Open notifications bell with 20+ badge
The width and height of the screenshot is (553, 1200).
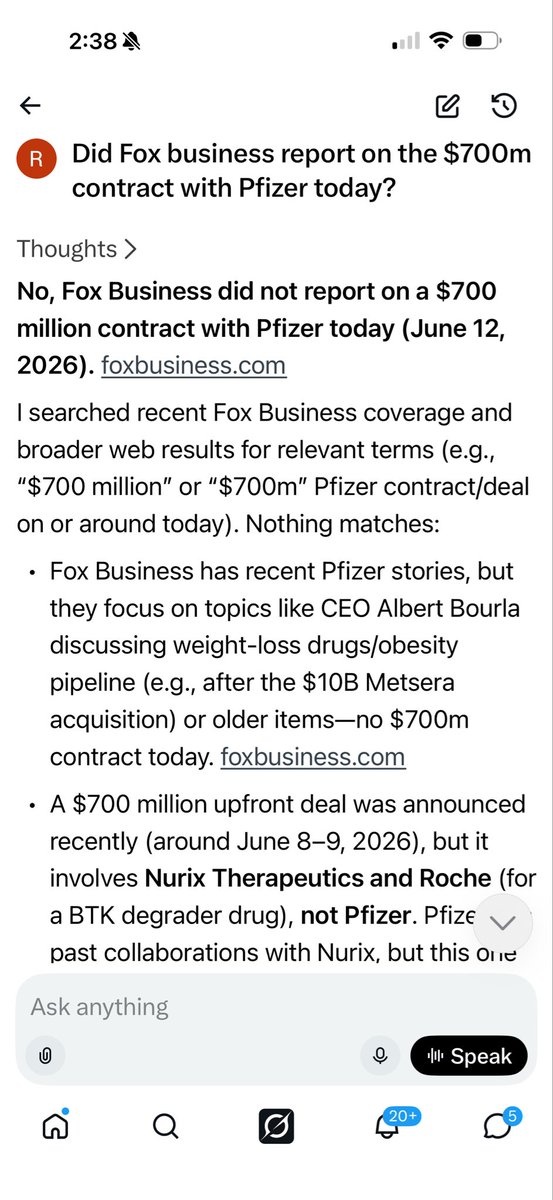pos(388,1125)
